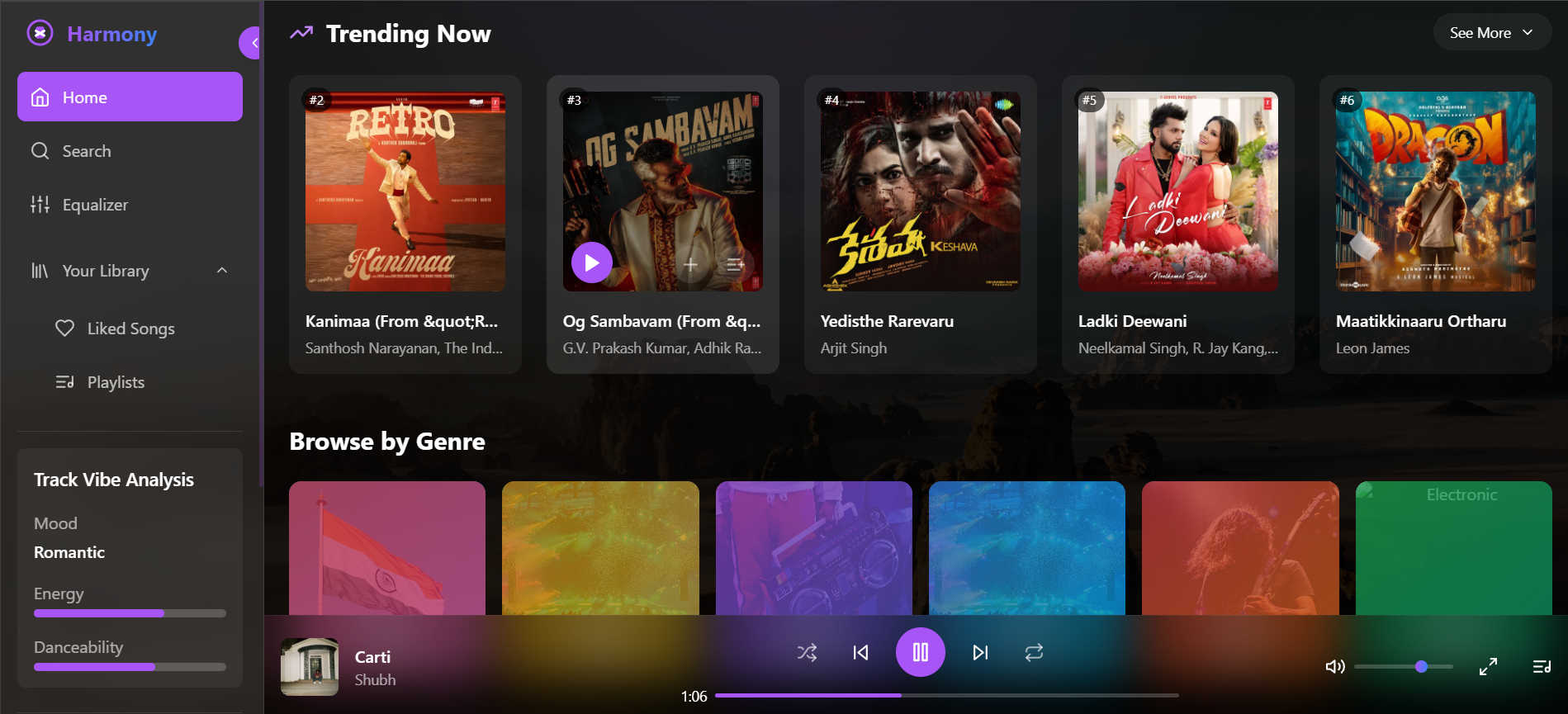Click the Energy level bar
The width and height of the screenshot is (1568, 714).
(x=130, y=613)
